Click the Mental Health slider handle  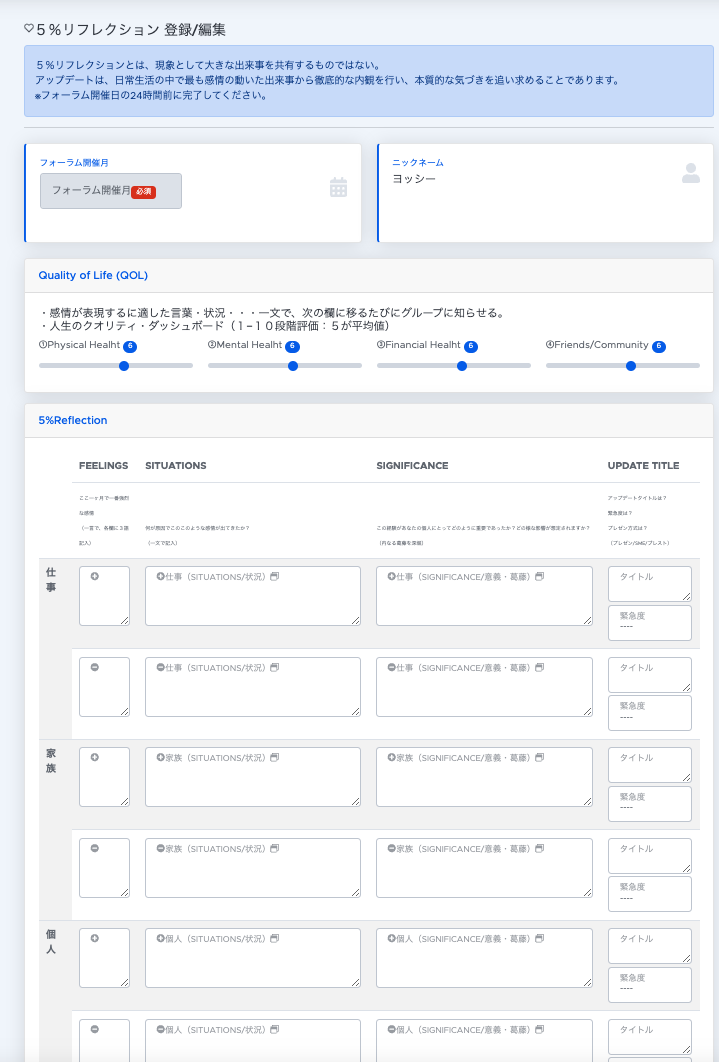click(x=293, y=366)
